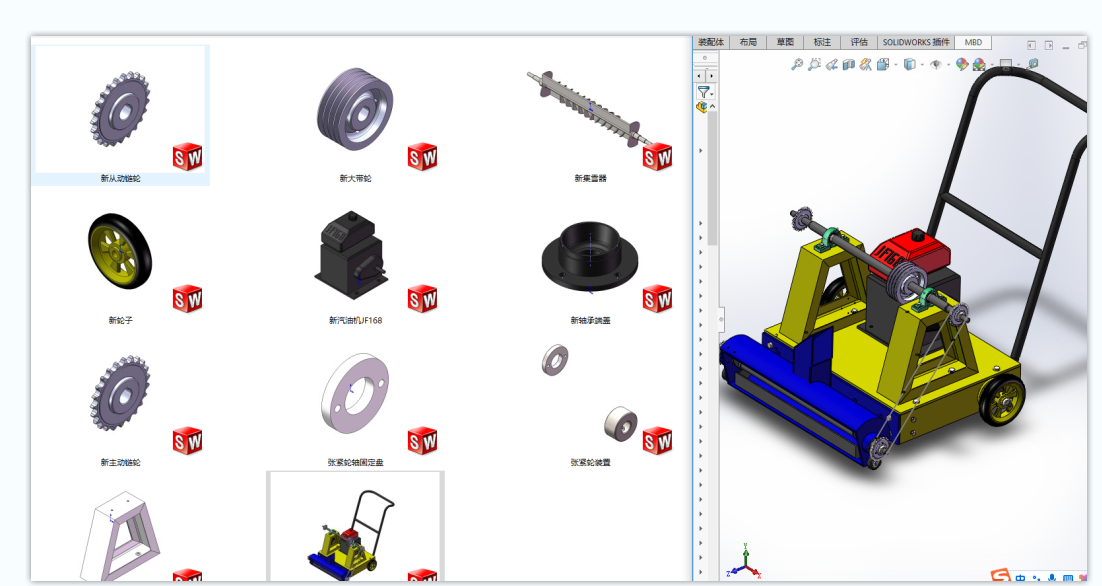1102x586 pixels.
Task: Select 张紧轮装置 assembly thumbnail
Action: point(590,393)
